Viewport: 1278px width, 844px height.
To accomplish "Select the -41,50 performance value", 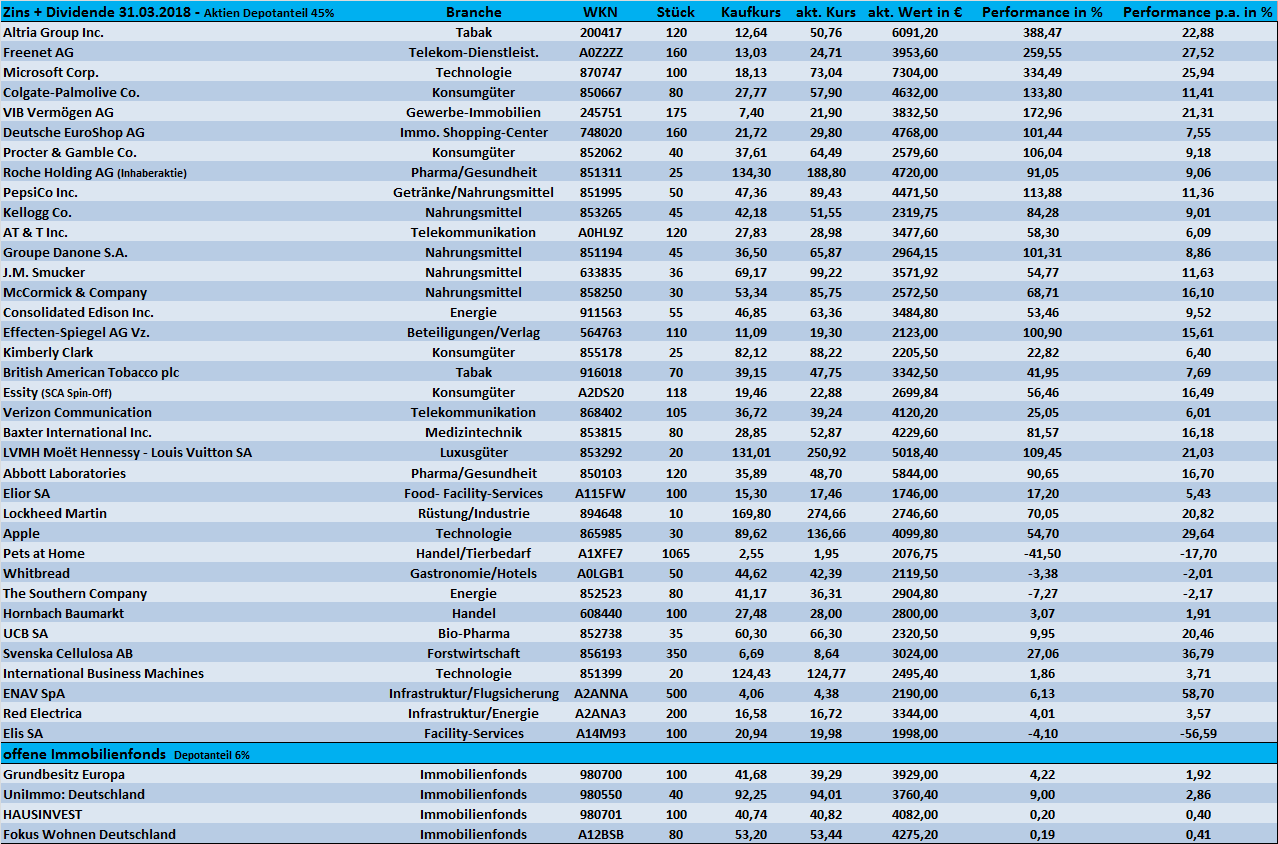I will click(x=1042, y=553).
